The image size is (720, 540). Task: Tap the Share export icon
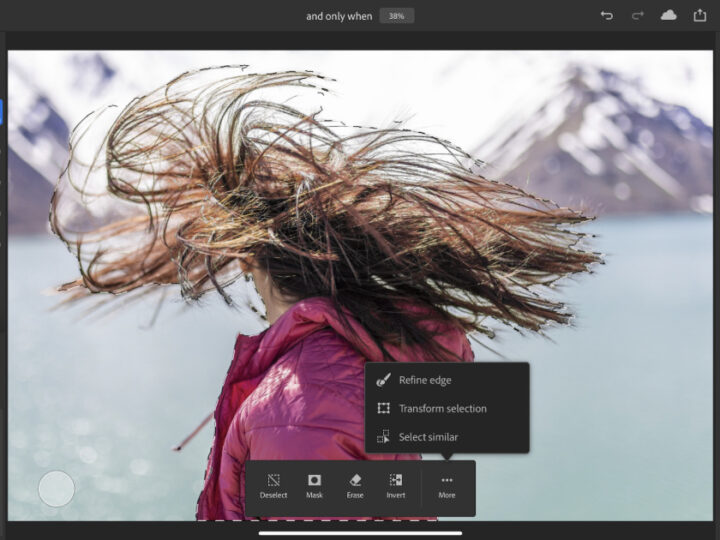point(700,15)
